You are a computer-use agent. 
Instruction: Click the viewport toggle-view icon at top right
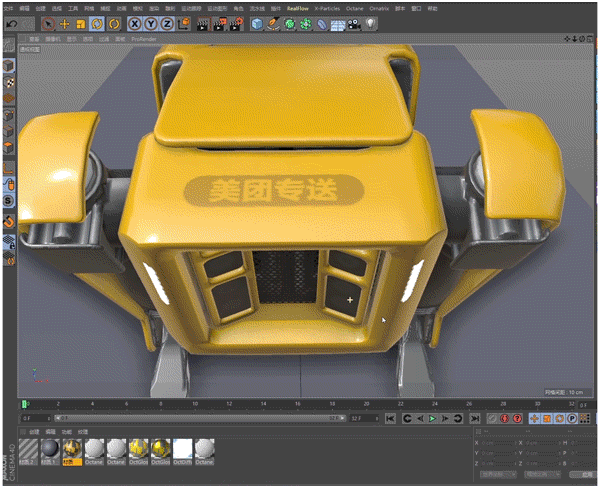click(590, 39)
